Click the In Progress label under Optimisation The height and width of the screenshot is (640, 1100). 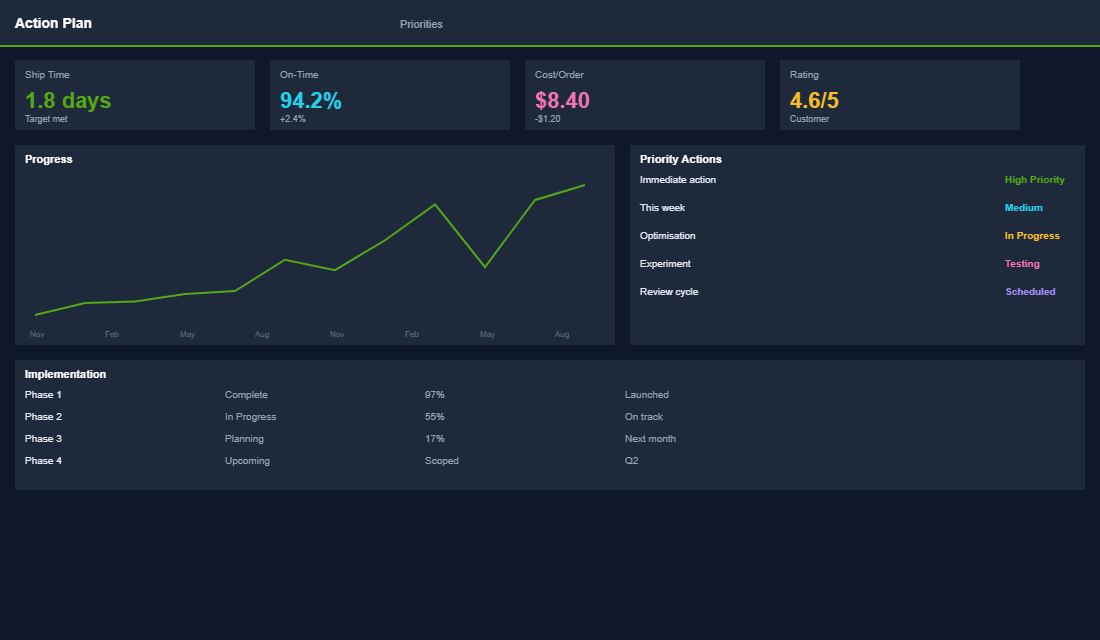(x=1032, y=235)
